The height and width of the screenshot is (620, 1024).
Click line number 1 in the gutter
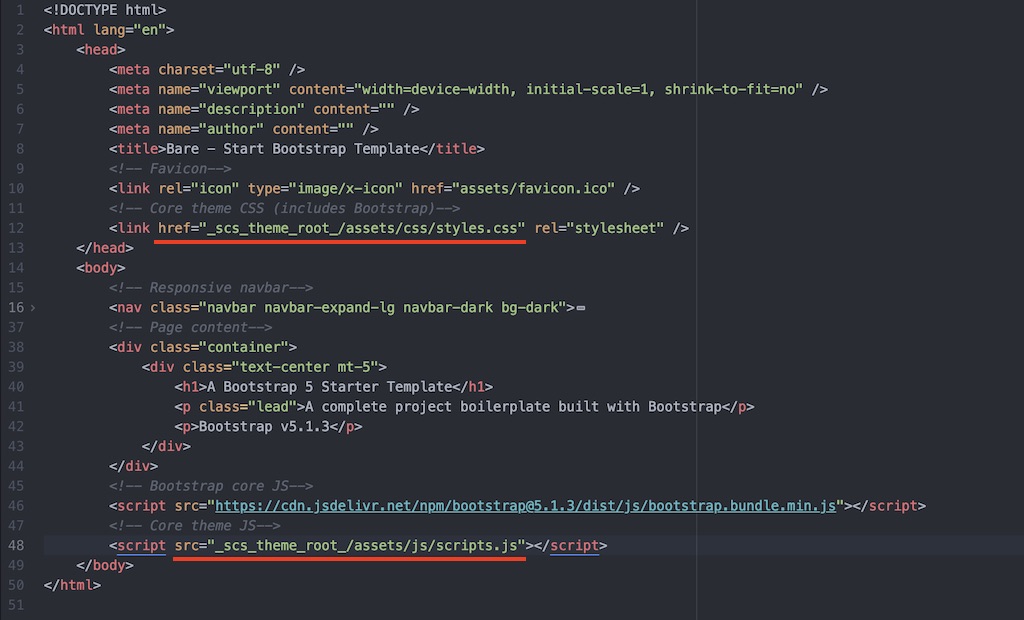pyautogui.click(x=20, y=9)
